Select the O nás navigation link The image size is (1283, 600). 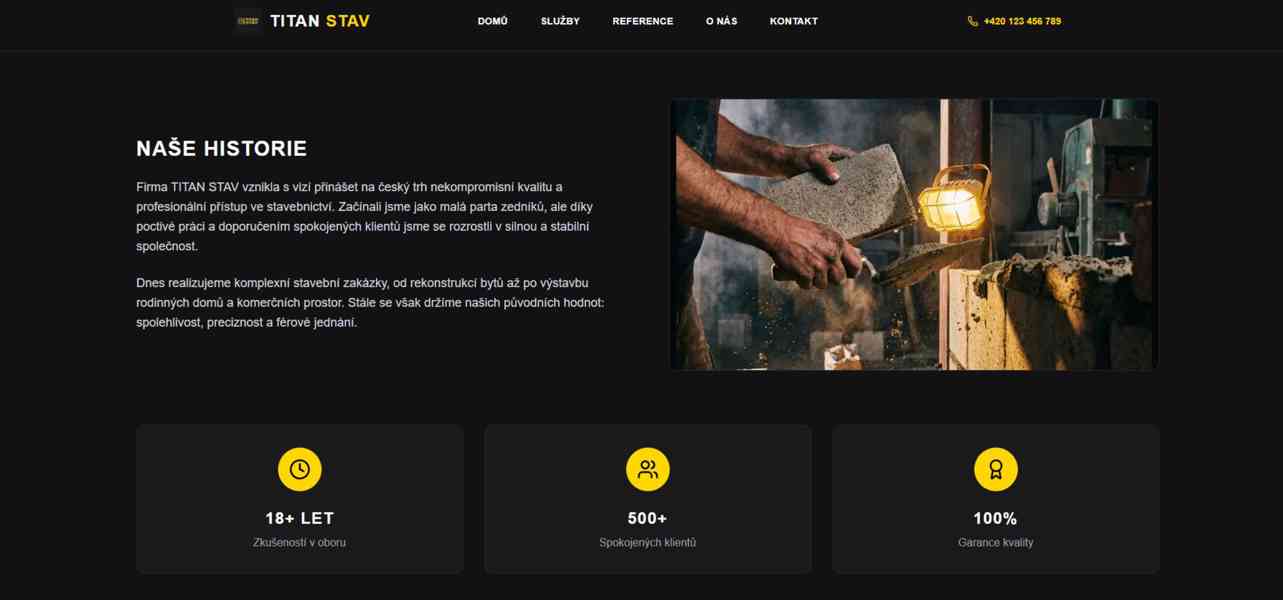point(721,21)
